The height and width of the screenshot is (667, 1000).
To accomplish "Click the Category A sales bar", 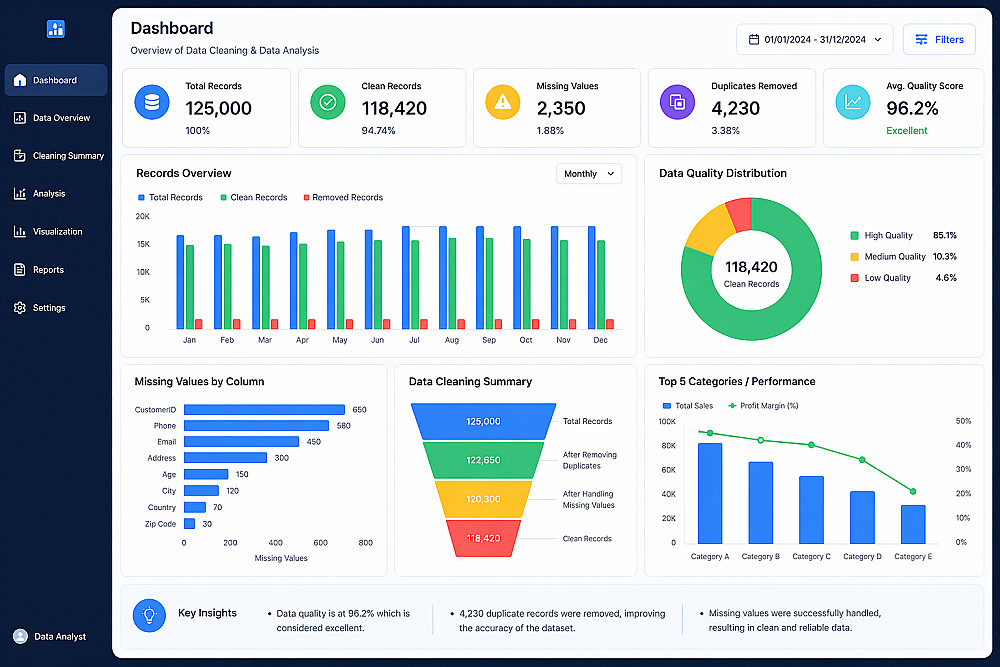I will [710, 494].
